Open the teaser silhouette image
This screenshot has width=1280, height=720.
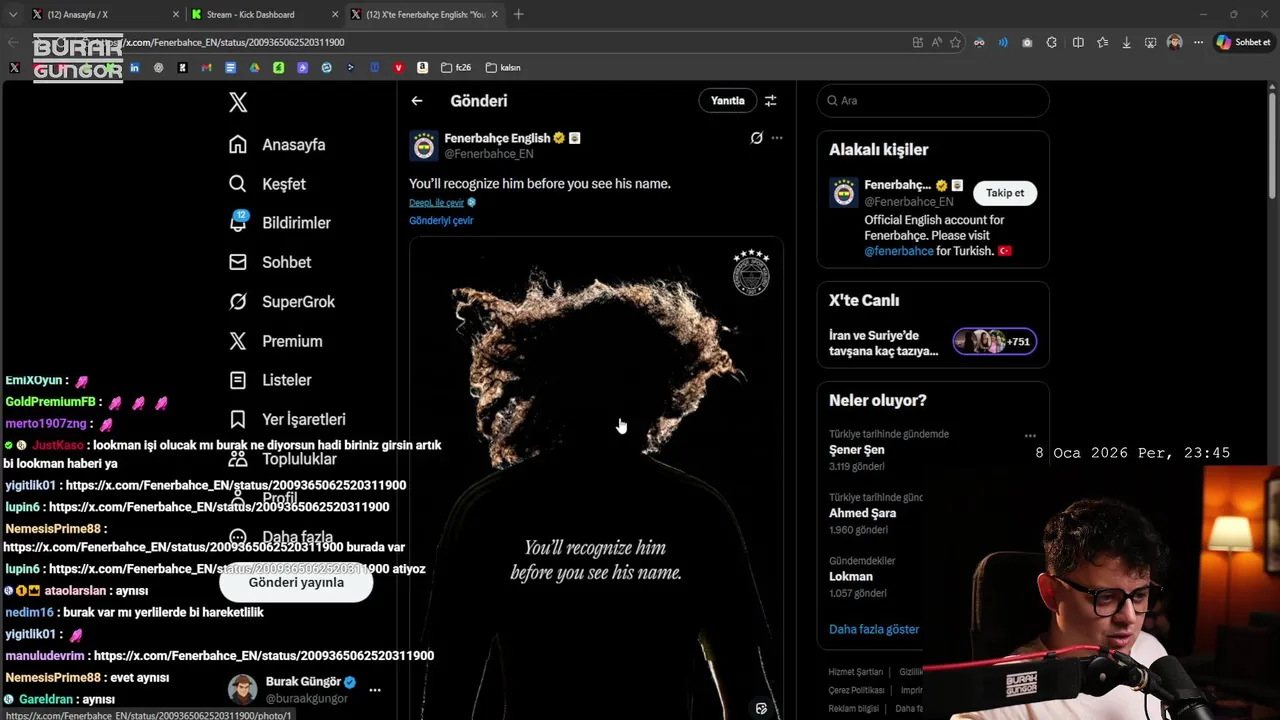pyautogui.click(x=596, y=478)
